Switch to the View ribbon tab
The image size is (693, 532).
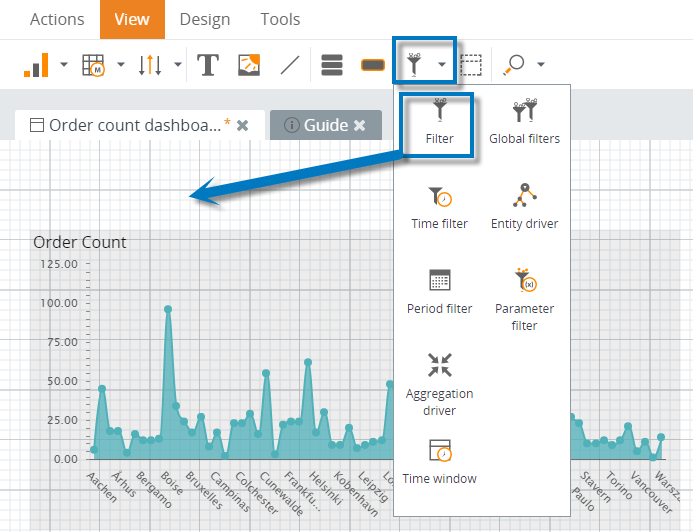click(132, 19)
